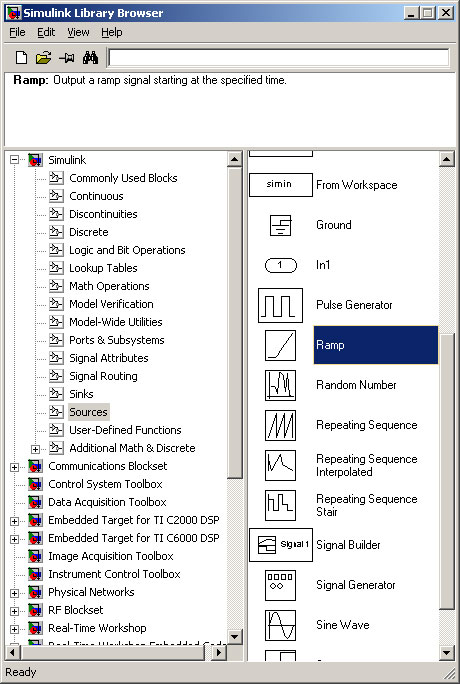Select the Continuous library
The image size is (460, 684).
(x=96, y=196)
